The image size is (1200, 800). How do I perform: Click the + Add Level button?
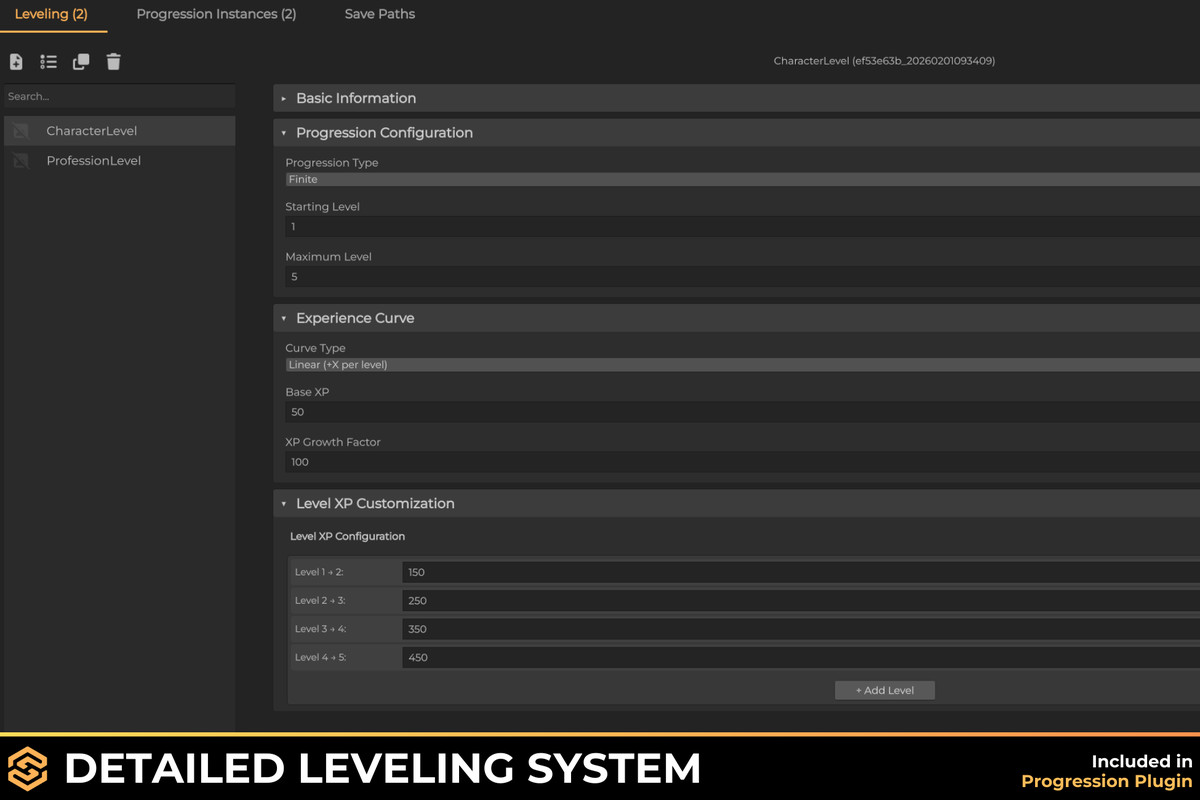(885, 690)
